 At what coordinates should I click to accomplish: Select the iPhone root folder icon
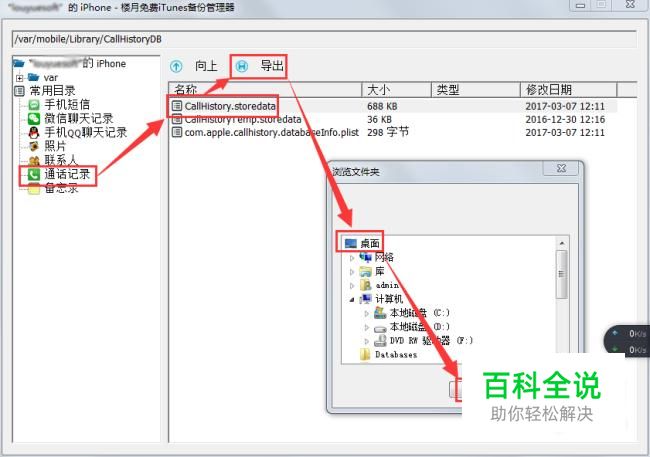tap(19, 63)
